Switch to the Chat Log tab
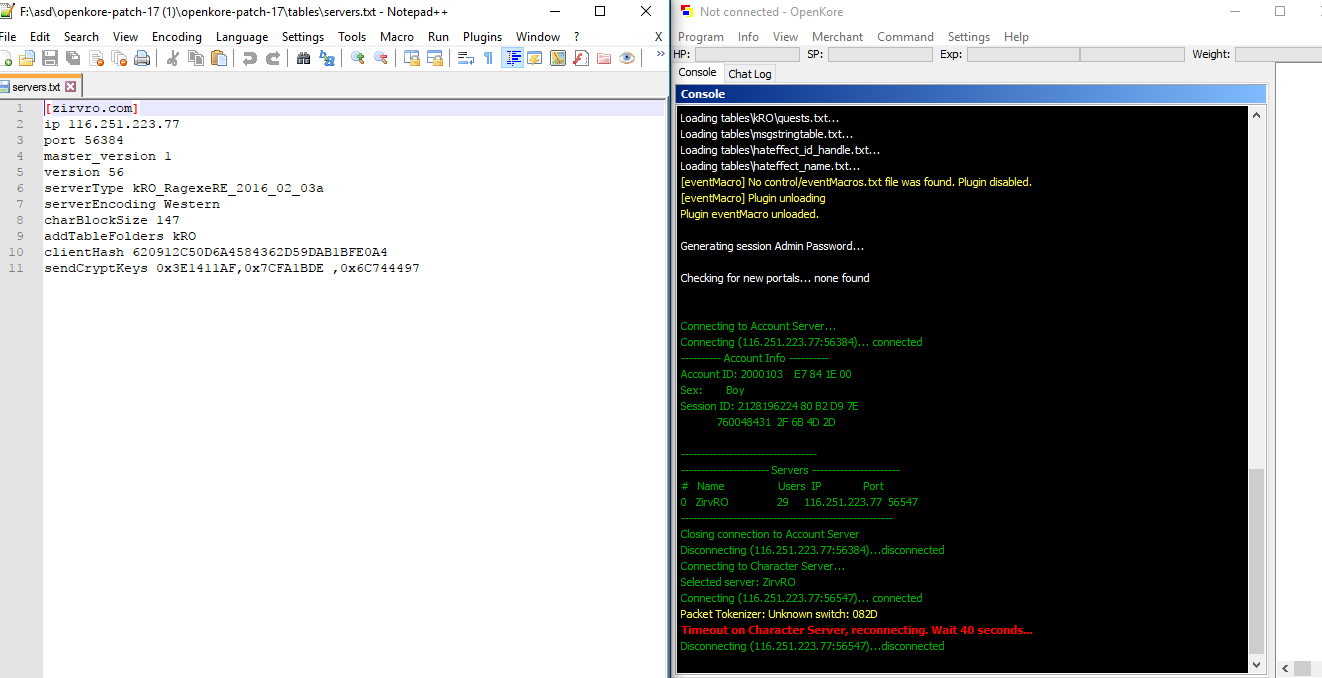 coord(749,73)
